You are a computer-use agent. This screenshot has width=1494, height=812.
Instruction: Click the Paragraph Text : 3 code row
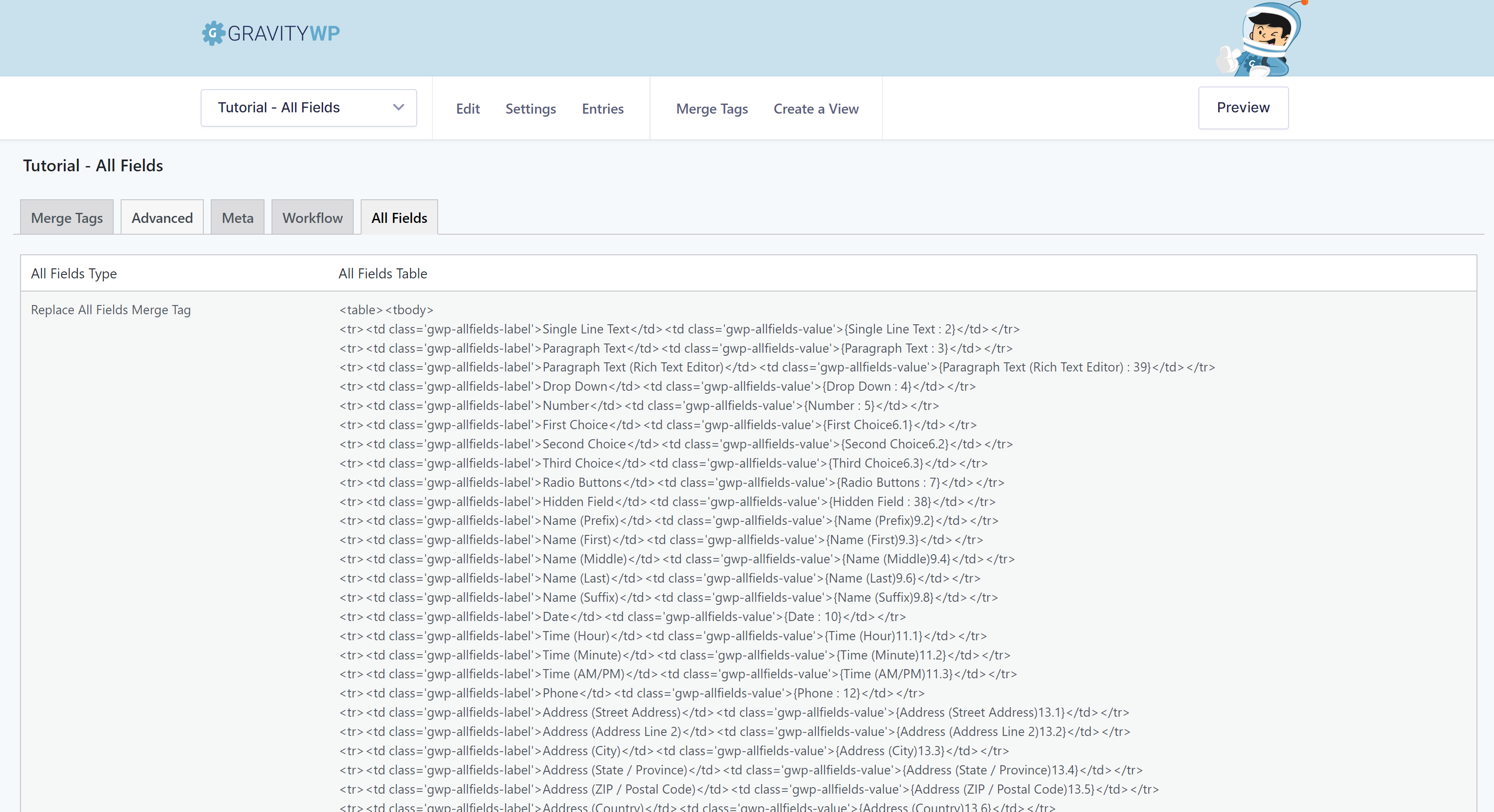point(676,348)
